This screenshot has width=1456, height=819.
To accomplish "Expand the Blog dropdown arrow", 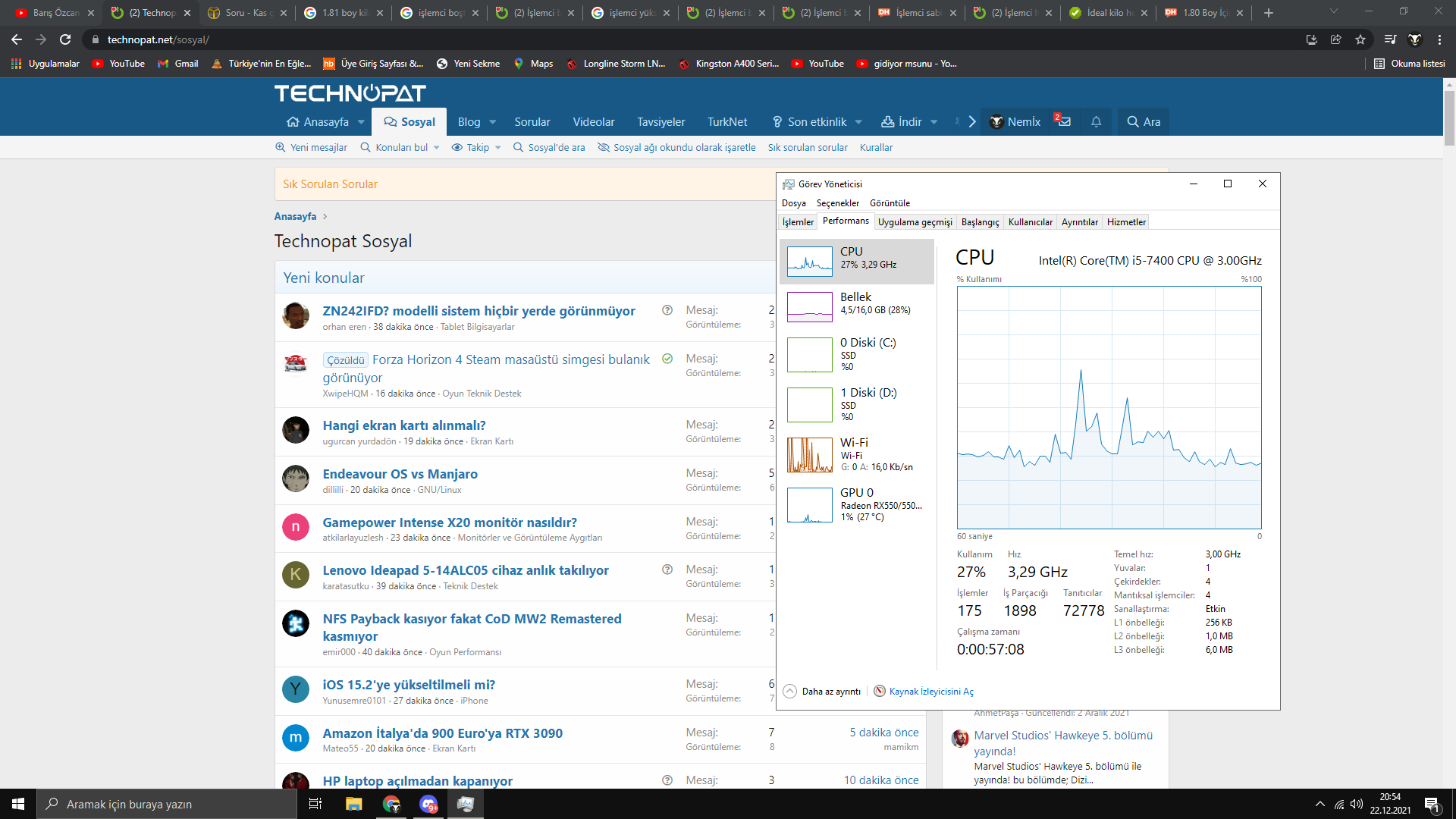I will [493, 122].
